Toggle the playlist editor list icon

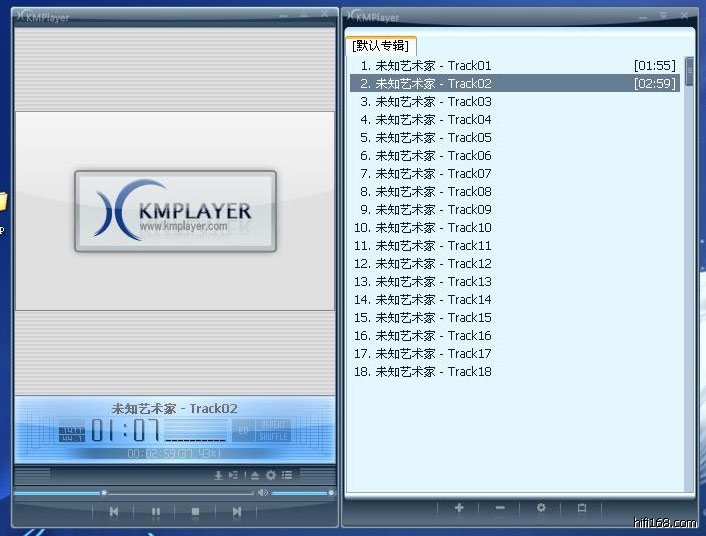coord(287,475)
